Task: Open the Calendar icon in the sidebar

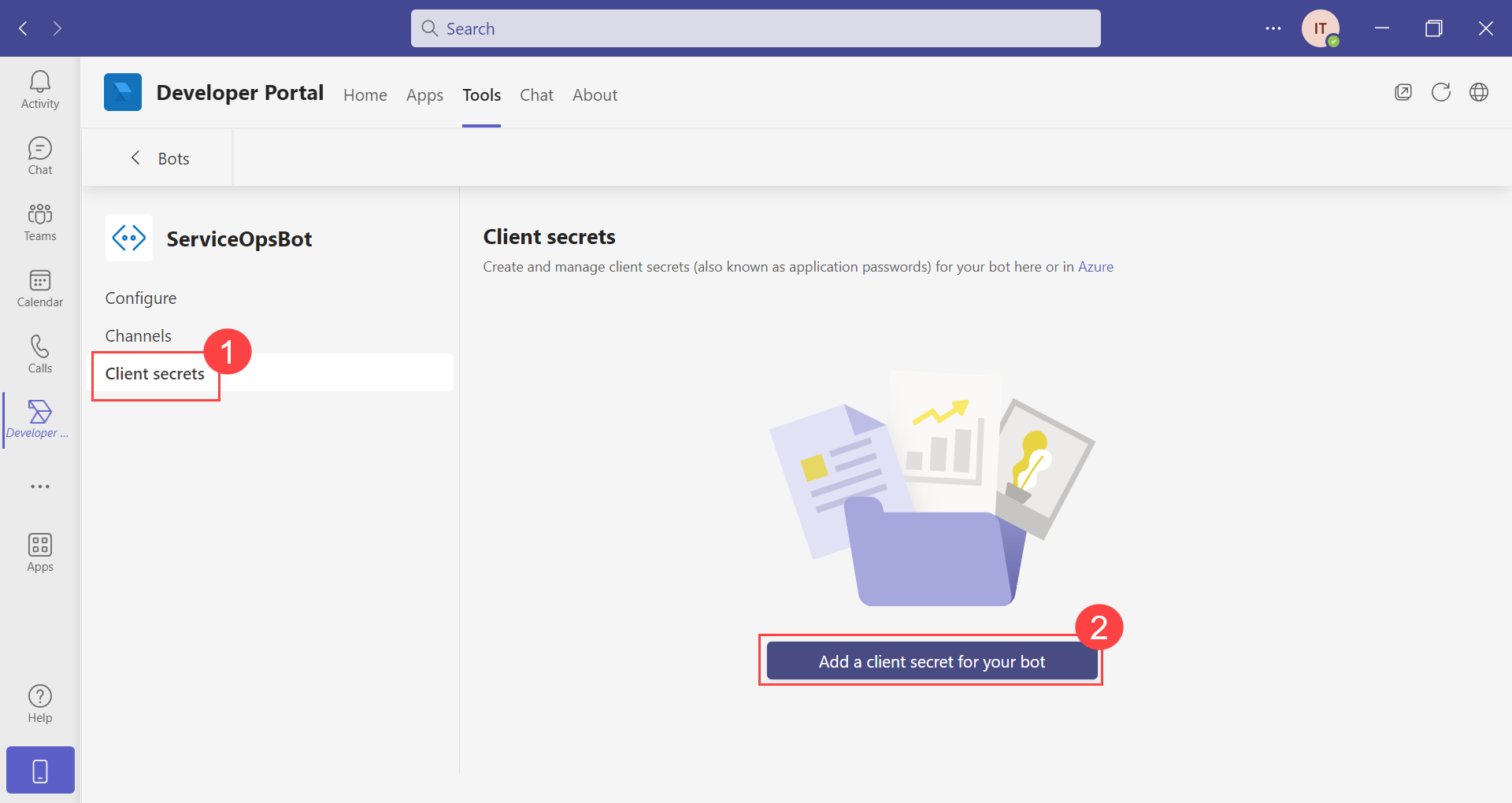Action: coord(39,287)
